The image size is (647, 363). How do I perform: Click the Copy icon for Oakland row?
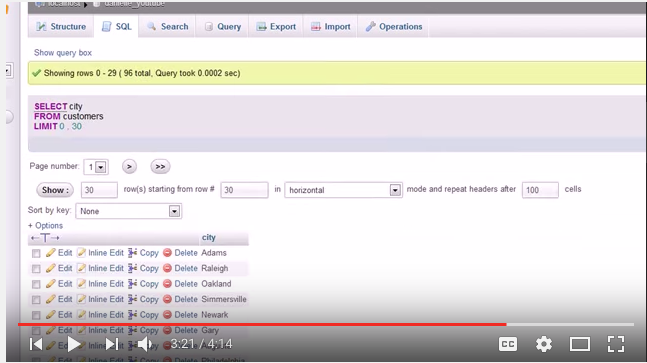pyautogui.click(x=132, y=284)
